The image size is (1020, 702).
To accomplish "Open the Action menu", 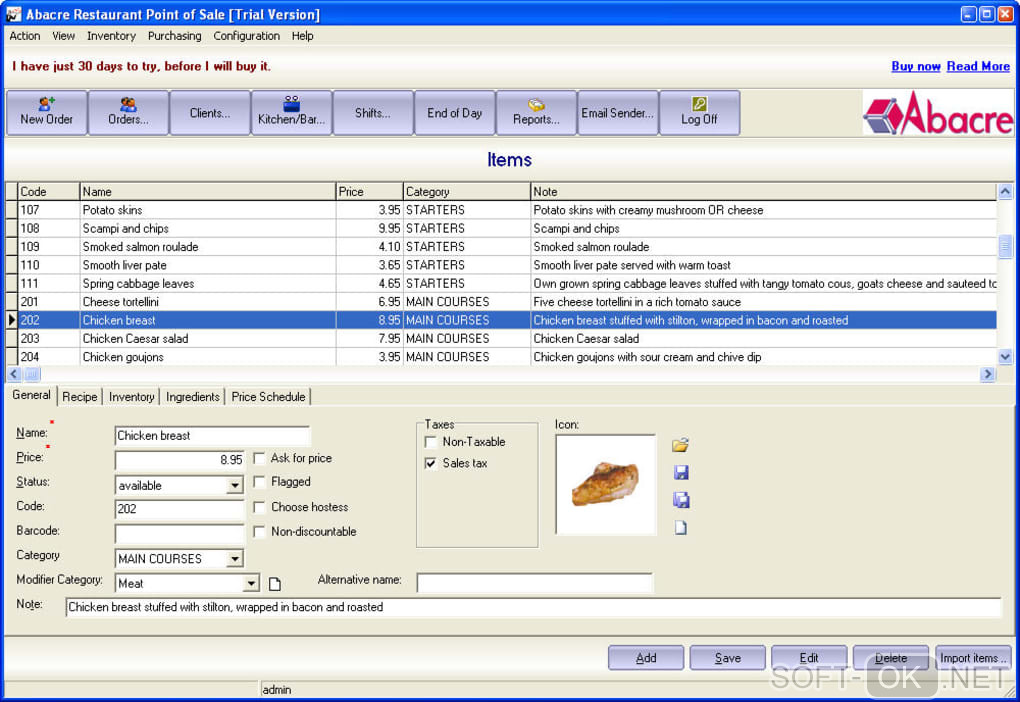I will [25, 36].
